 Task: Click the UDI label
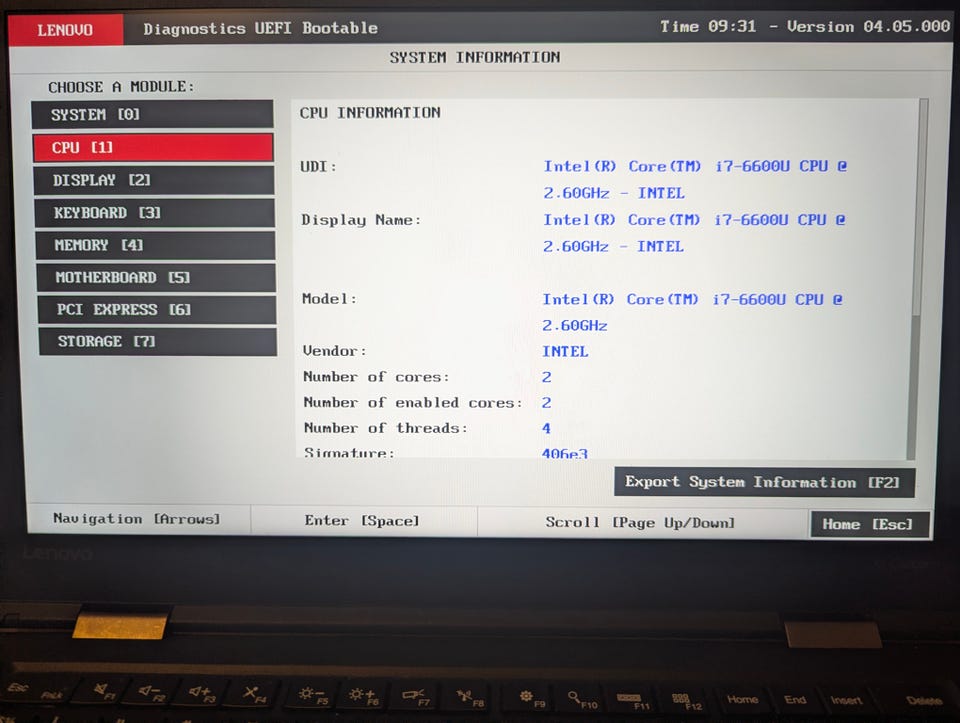pyautogui.click(x=318, y=167)
